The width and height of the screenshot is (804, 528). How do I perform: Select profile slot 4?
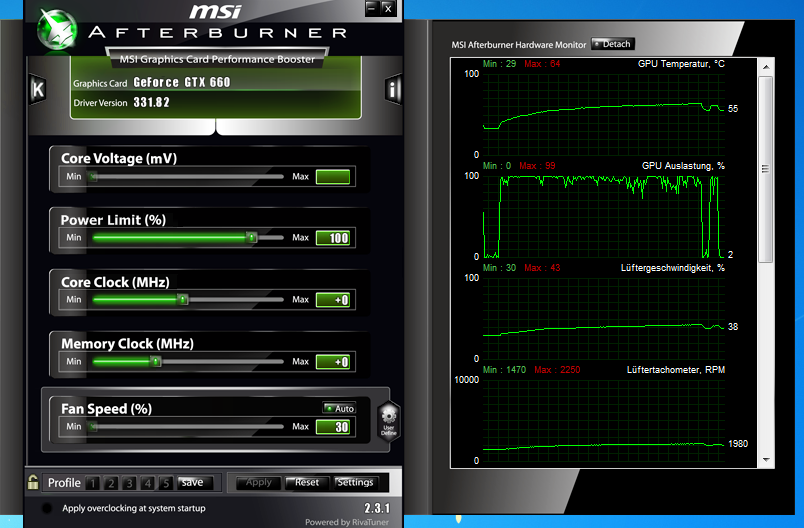coord(148,483)
